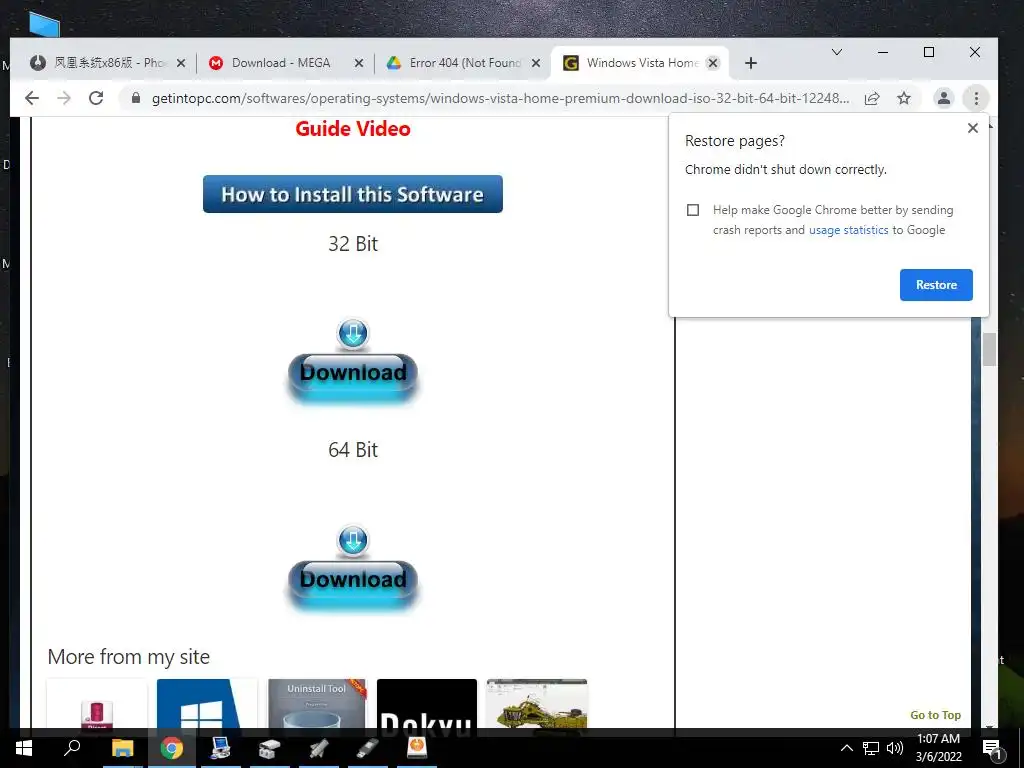Open the notification center icon

point(992,749)
